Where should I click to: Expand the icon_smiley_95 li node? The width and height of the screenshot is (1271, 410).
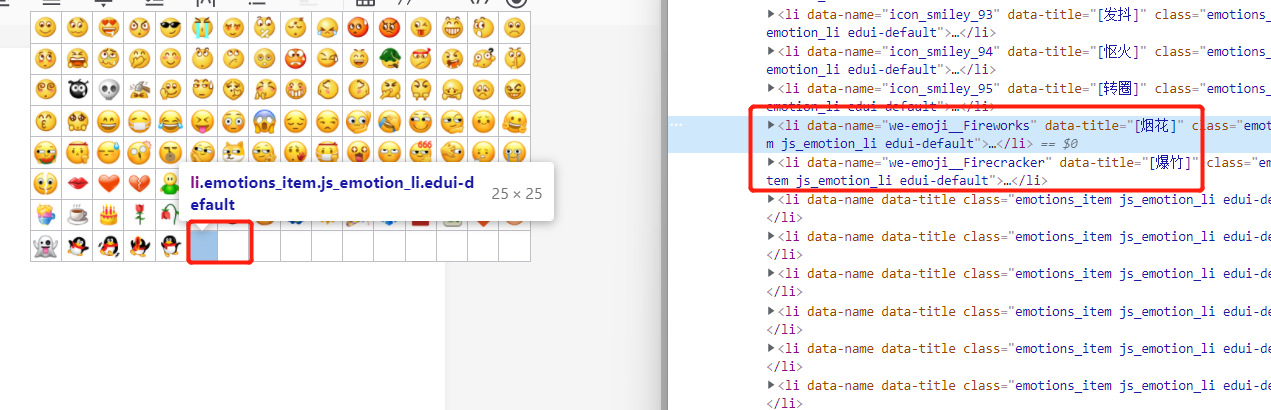pos(771,88)
